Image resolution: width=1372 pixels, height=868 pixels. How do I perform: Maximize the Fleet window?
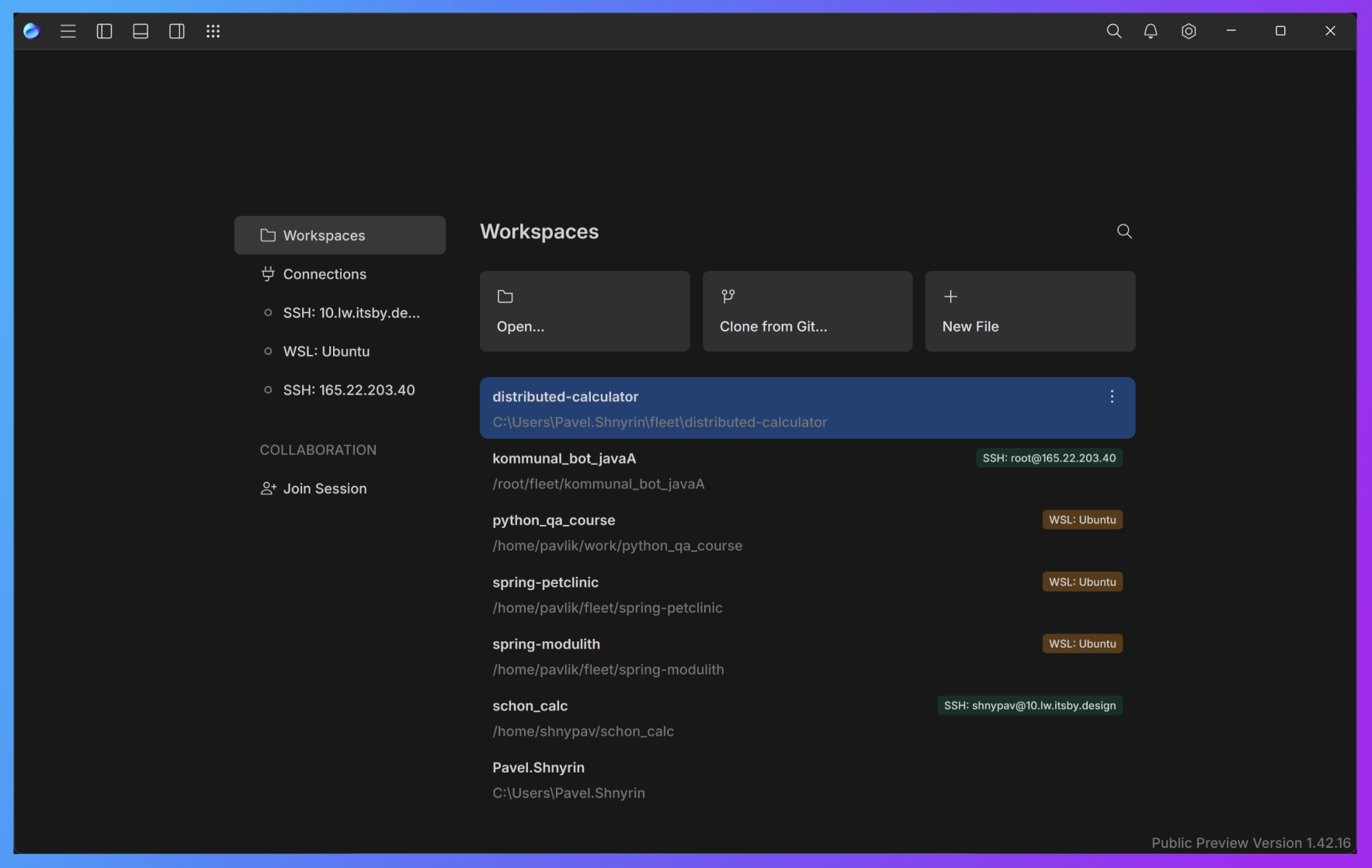point(1280,31)
